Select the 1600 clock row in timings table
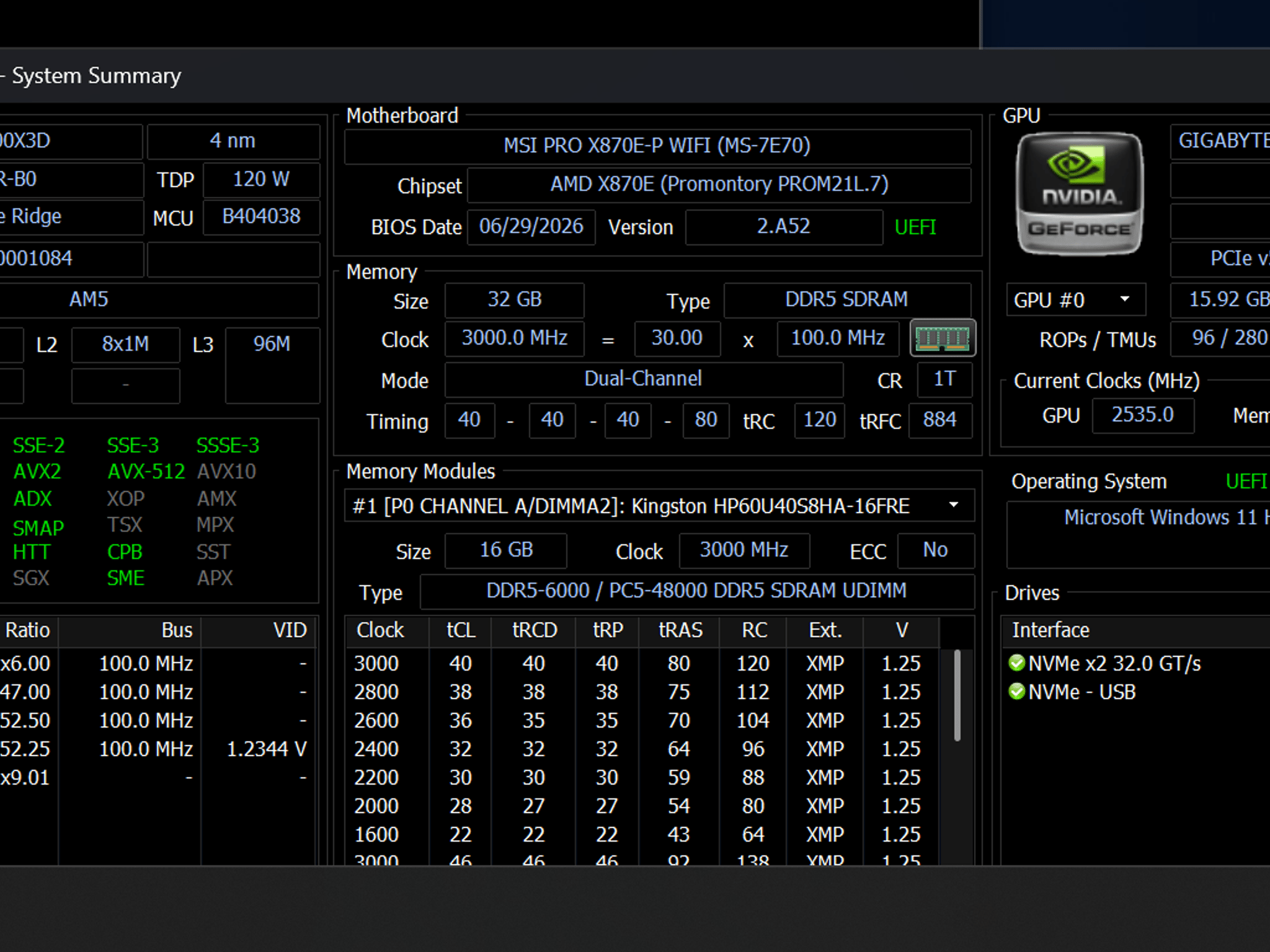Viewport: 1270px width, 952px height. 642,834
